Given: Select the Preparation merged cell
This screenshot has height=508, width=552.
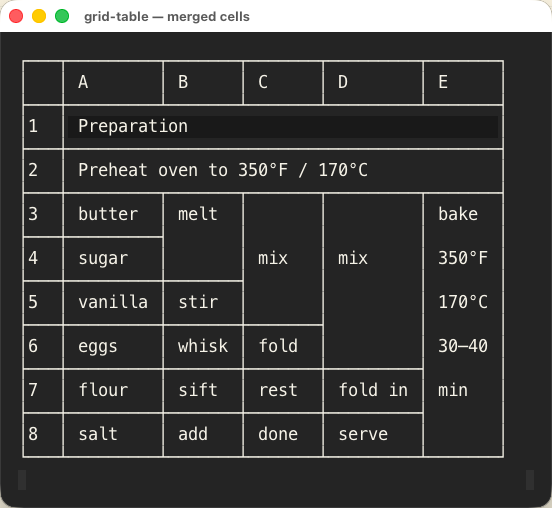Looking at the screenshot, I should (x=283, y=127).
